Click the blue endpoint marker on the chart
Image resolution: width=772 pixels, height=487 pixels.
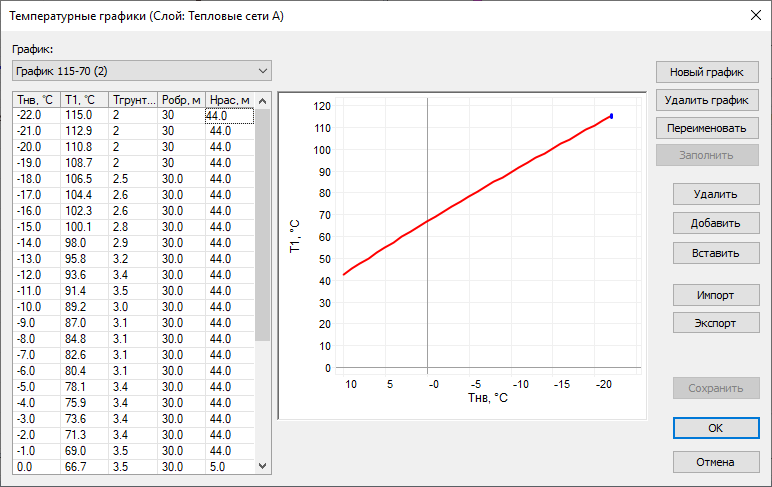coord(611,116)
